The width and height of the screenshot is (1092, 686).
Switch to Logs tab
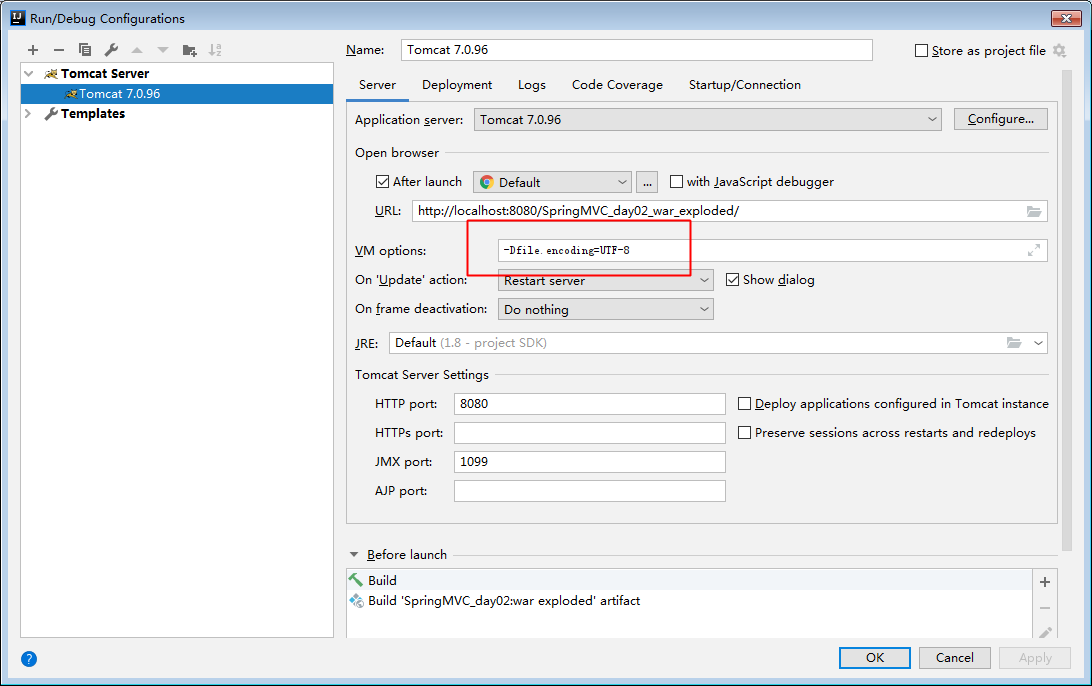coord(531,85)
